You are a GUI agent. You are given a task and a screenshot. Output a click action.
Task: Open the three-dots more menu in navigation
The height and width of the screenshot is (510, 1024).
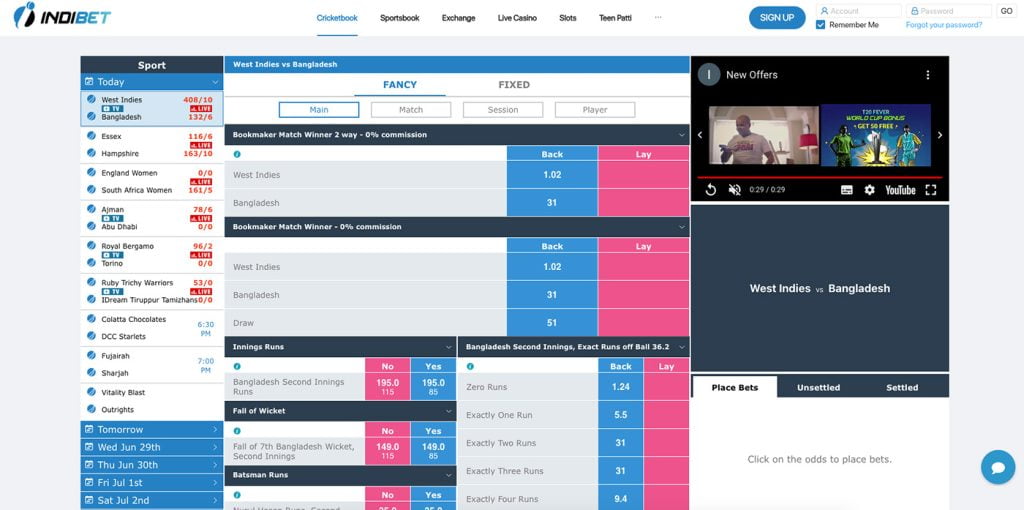pyautogui.click(x=658, y=18)
